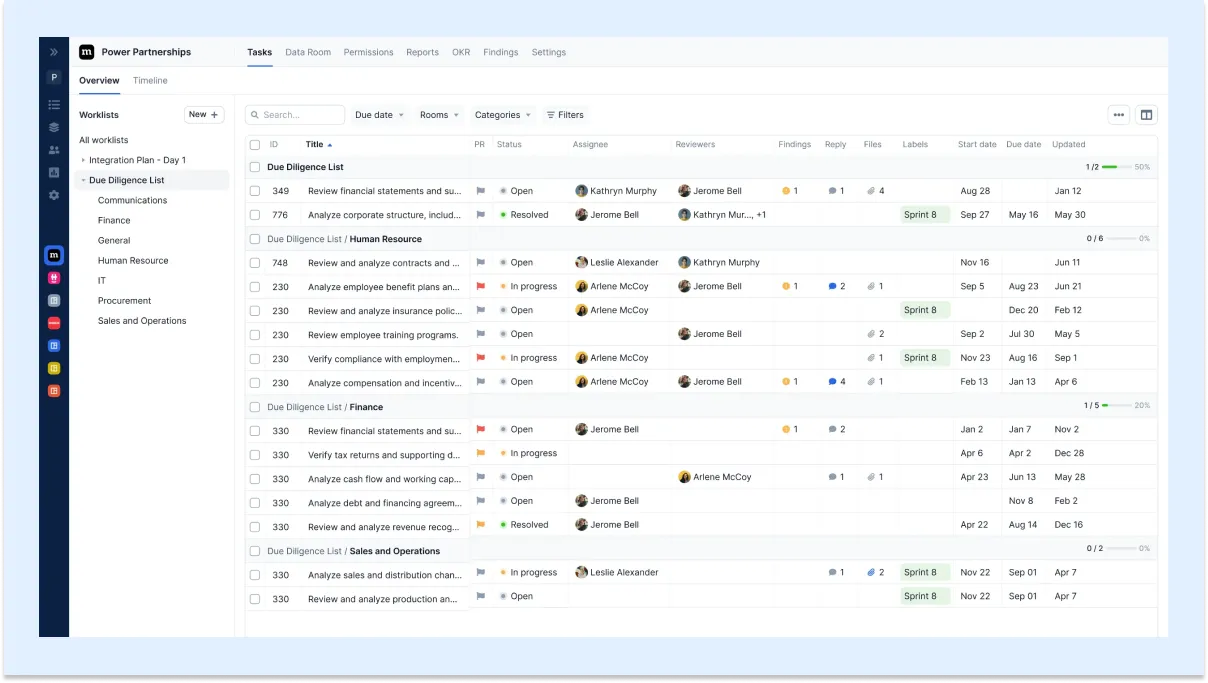Viewport: 1208px width, 683px height.
Task: Switch to the Timeline sub-tab
Action: 150,80
